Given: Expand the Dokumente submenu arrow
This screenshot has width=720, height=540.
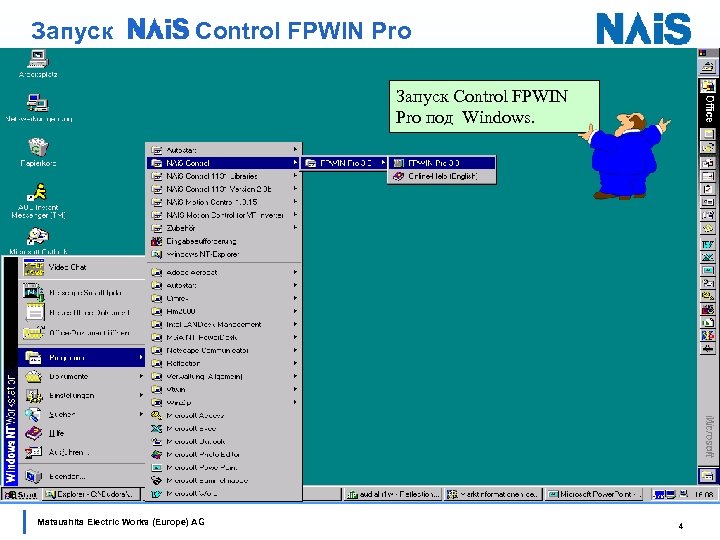Looking at the screenshot, I should pyautogui.click(x=141, y=376).
